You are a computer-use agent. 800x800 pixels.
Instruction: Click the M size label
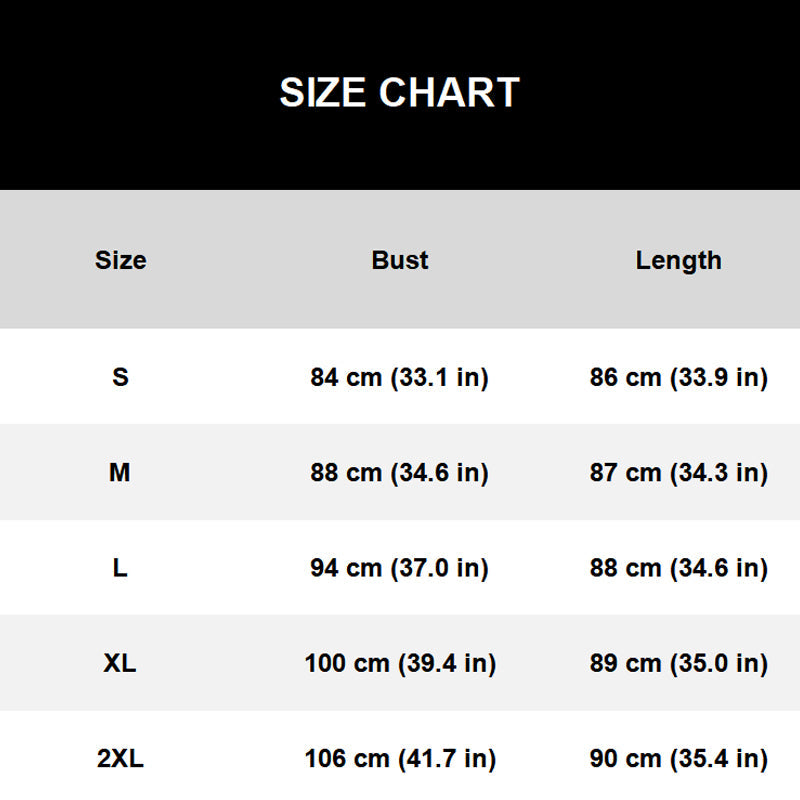(120, 472)
